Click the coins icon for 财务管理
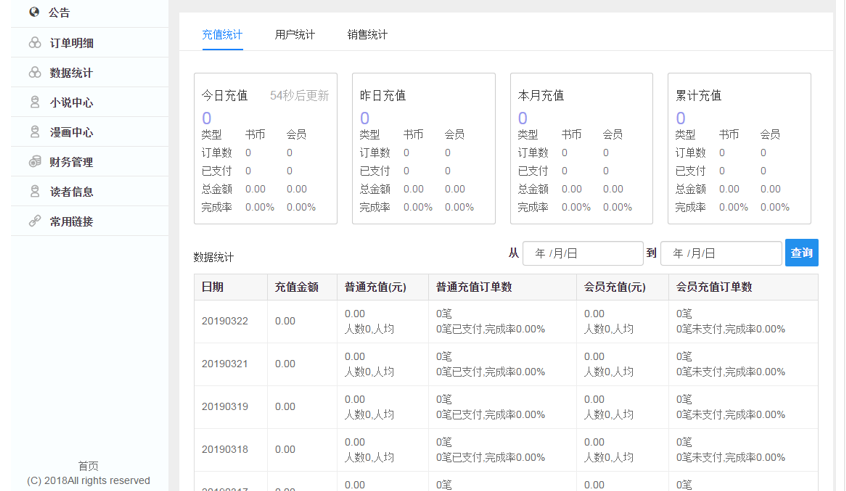Image resolution: width=846 pixels, height=491 pixels. point(34,162)
